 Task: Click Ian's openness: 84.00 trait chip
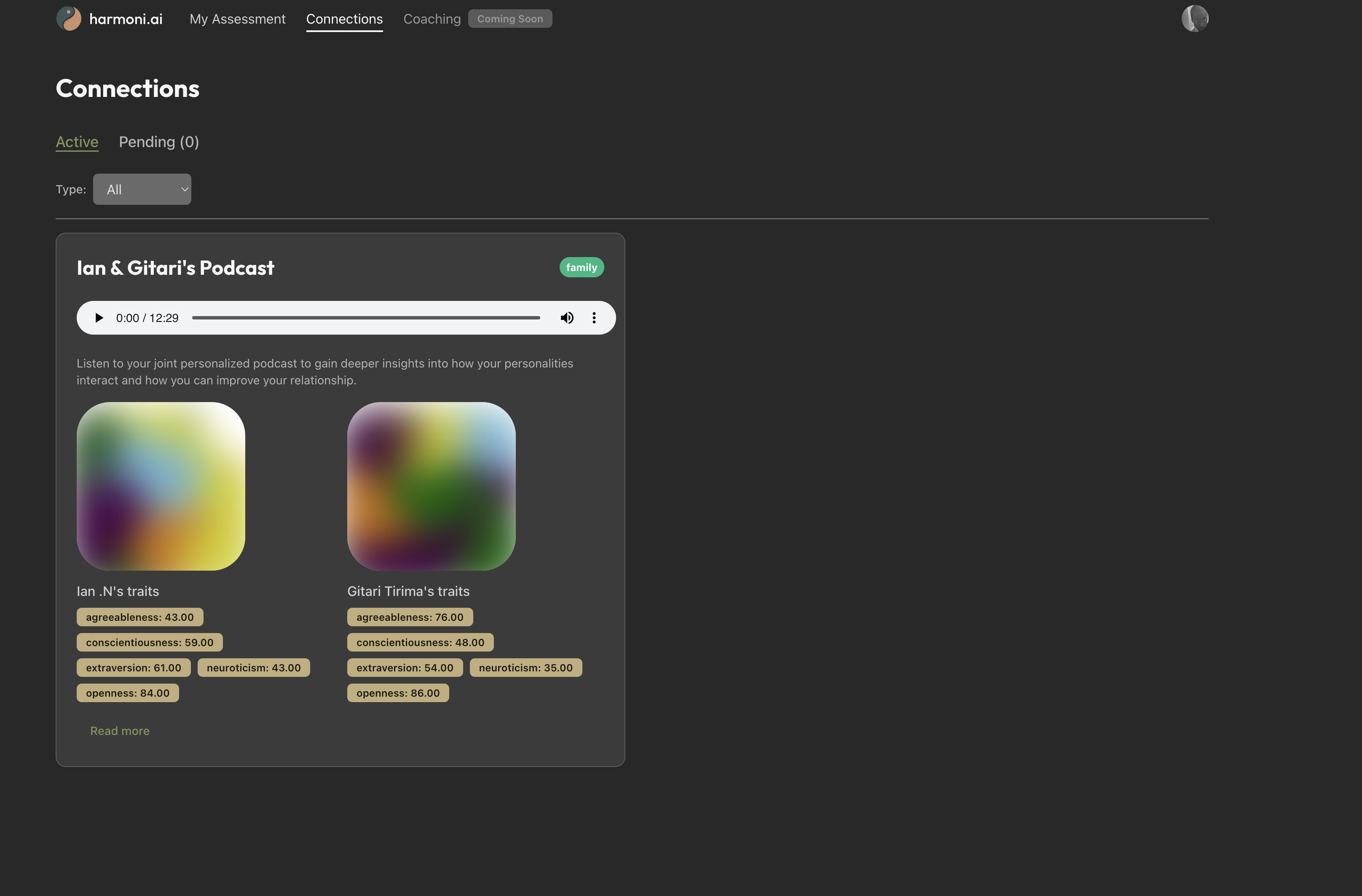point(128,693)
